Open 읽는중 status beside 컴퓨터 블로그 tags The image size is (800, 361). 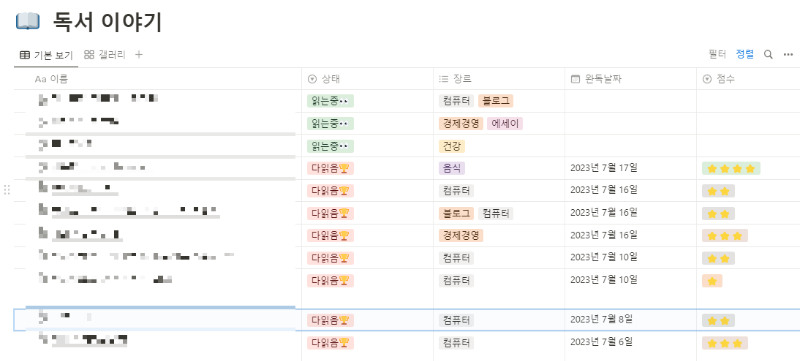(330, 101)
